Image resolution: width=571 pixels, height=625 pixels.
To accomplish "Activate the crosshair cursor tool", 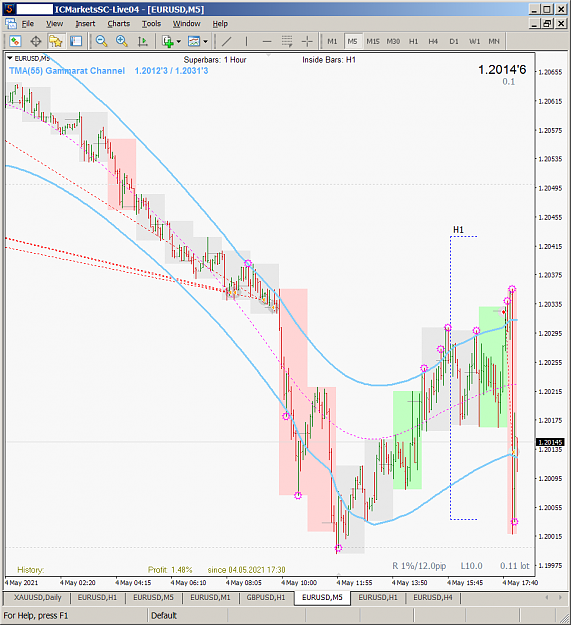I will [x=307, y=41].
